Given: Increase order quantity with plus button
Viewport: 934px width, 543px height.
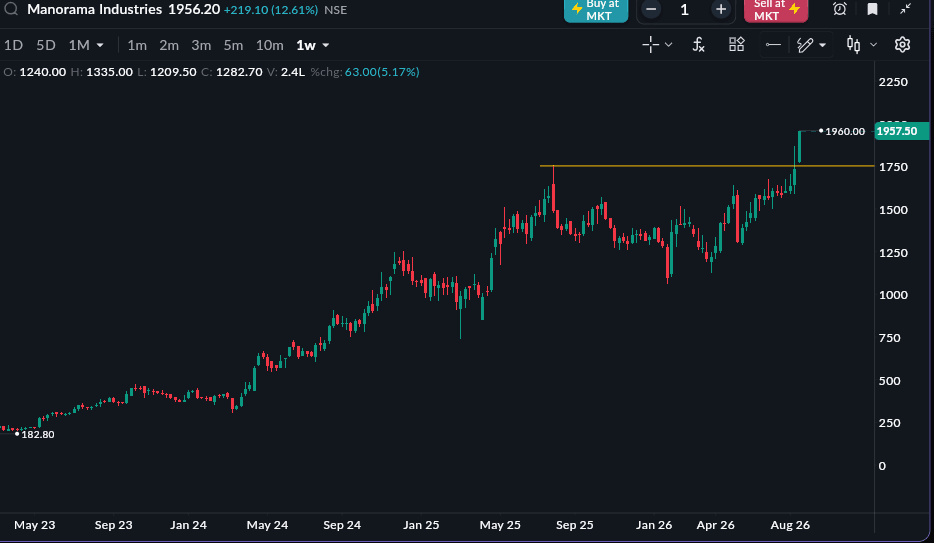Looking at the screenshot, I should point(721,10).
